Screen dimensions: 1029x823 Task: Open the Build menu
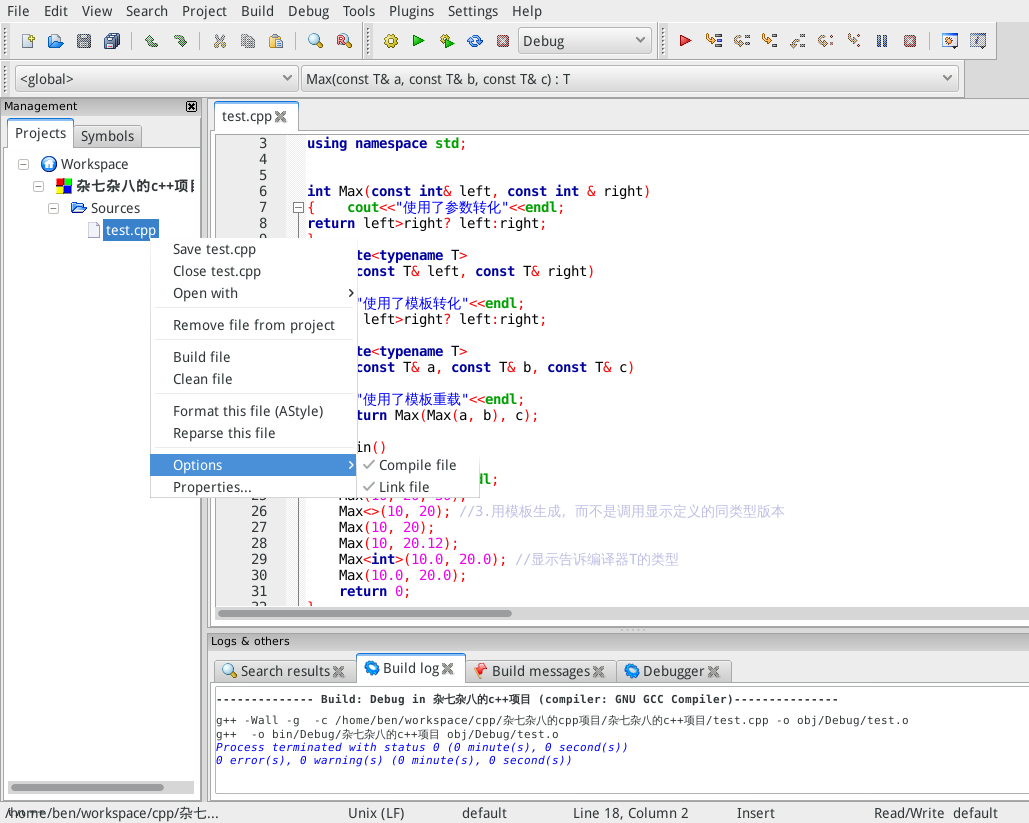[257, 11]
